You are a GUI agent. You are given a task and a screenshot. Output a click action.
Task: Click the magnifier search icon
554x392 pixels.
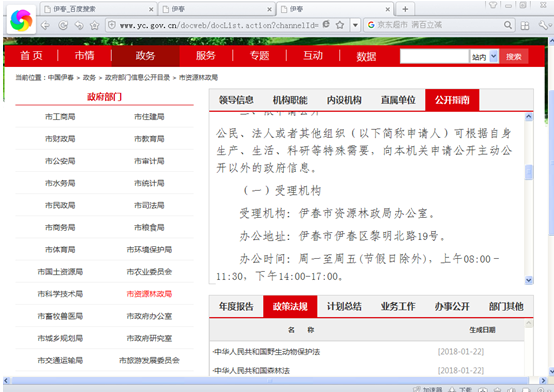click(508, 25)
